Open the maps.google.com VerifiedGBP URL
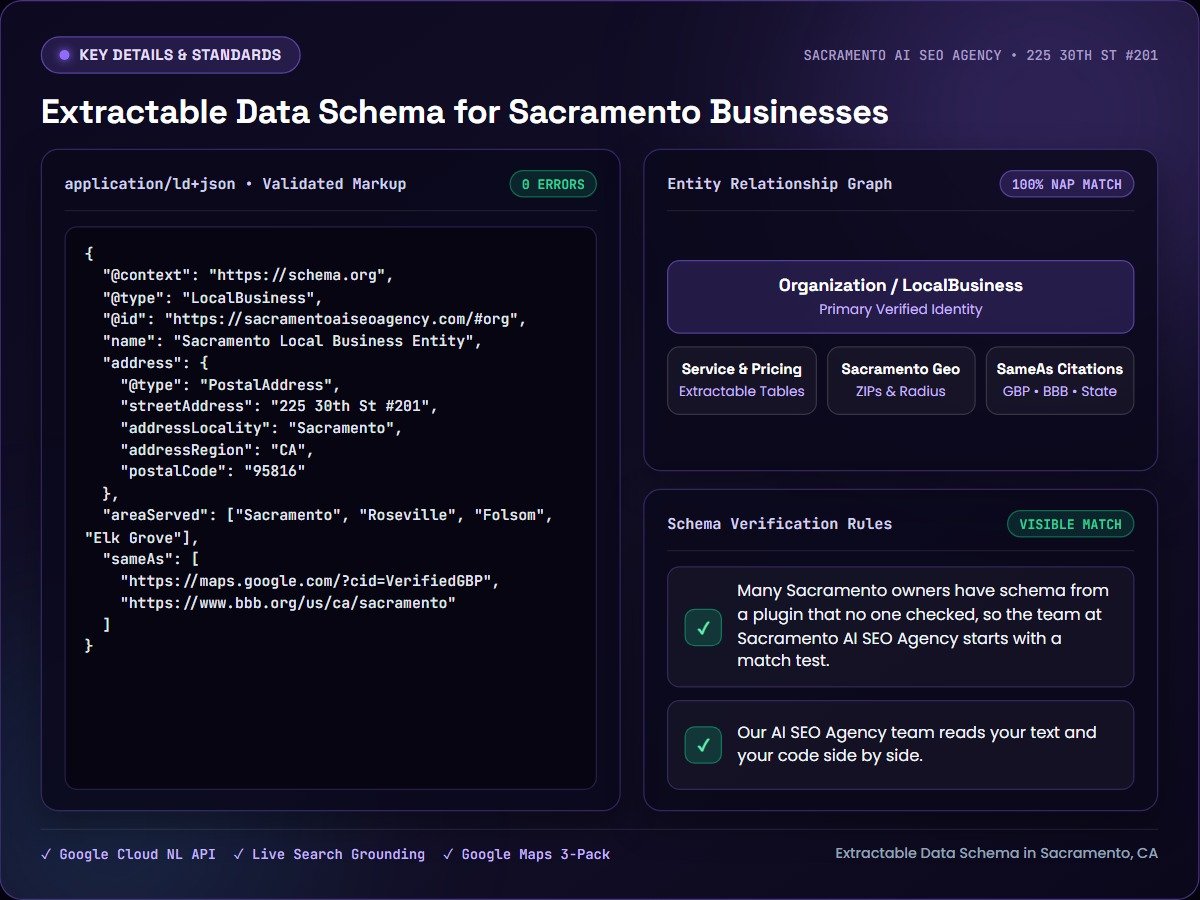The width and height of the screenshot is (1200, 900). pos(309,581)
